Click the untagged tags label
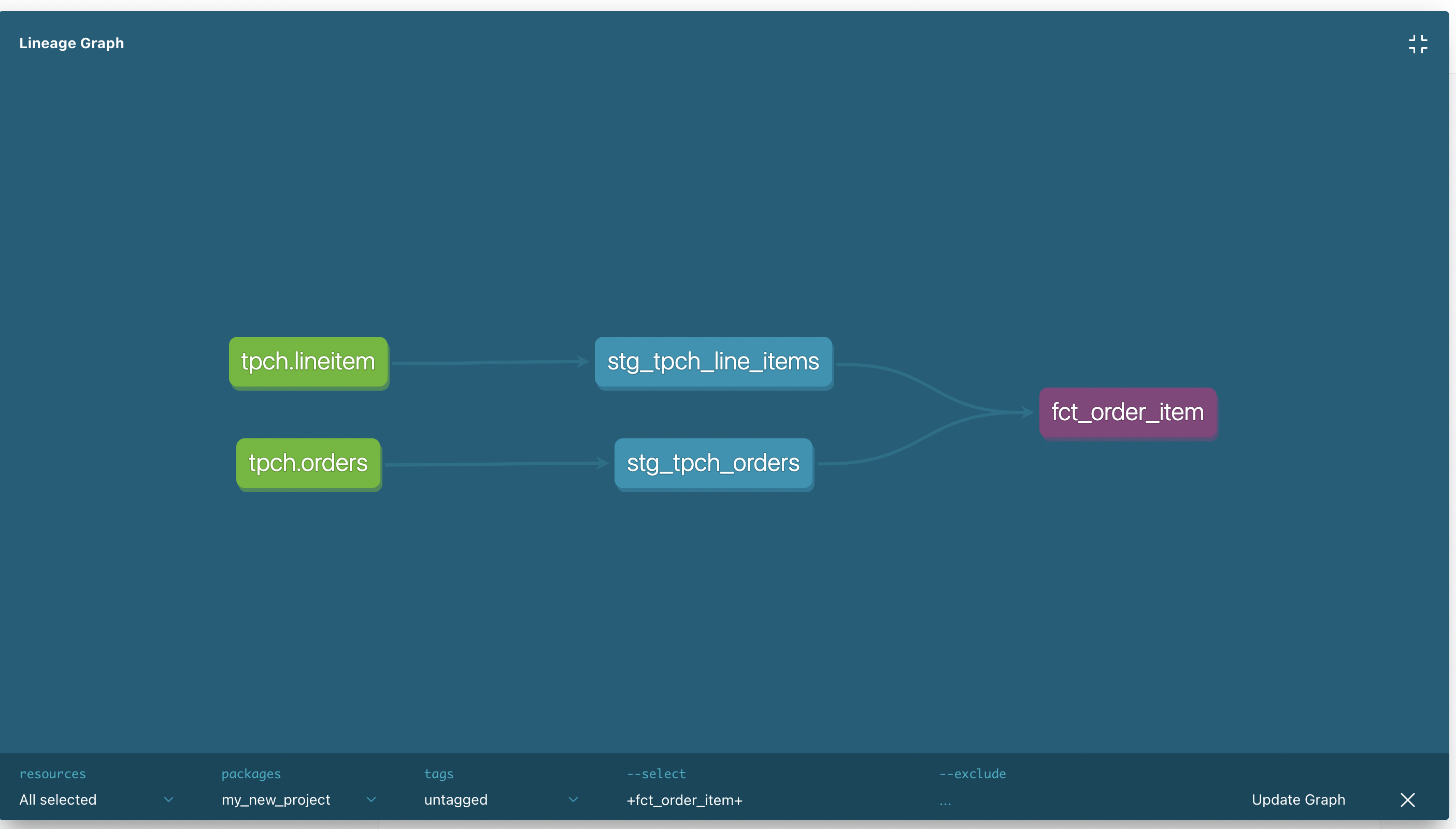Viewport: 1456px width, 829px height. [x=455, y=799]
